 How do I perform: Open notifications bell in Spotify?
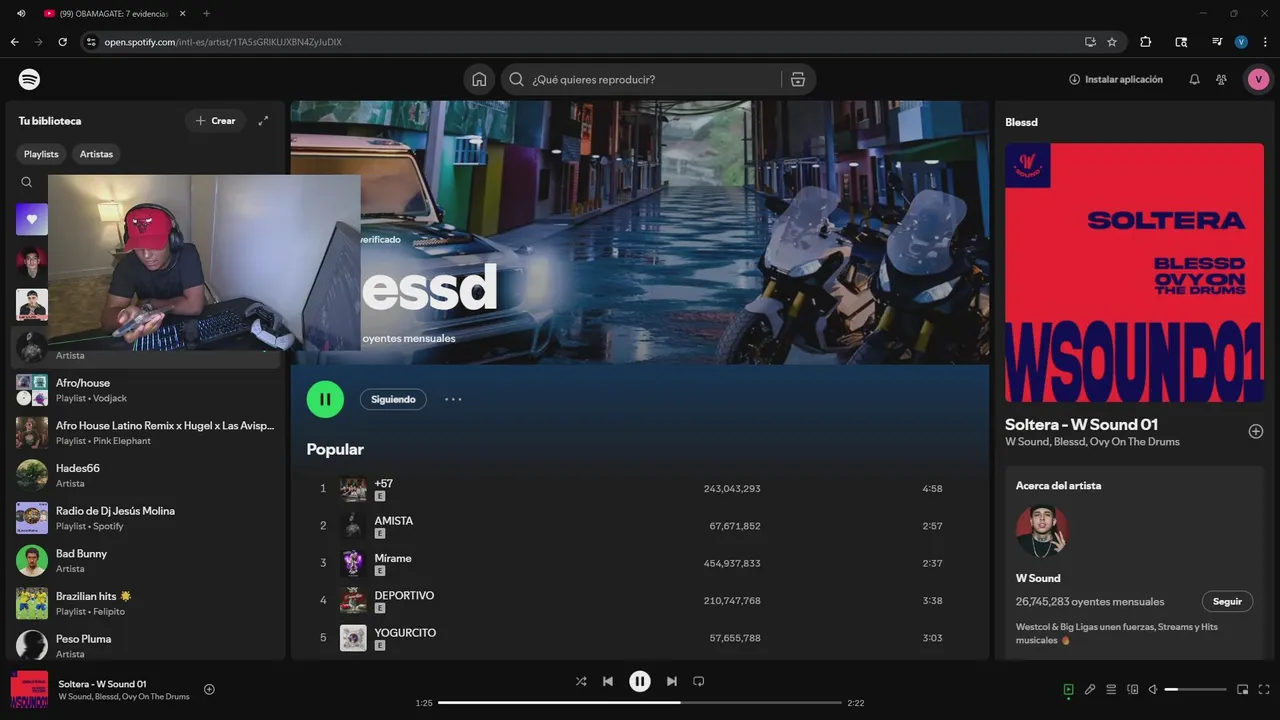click(1194, 79)
